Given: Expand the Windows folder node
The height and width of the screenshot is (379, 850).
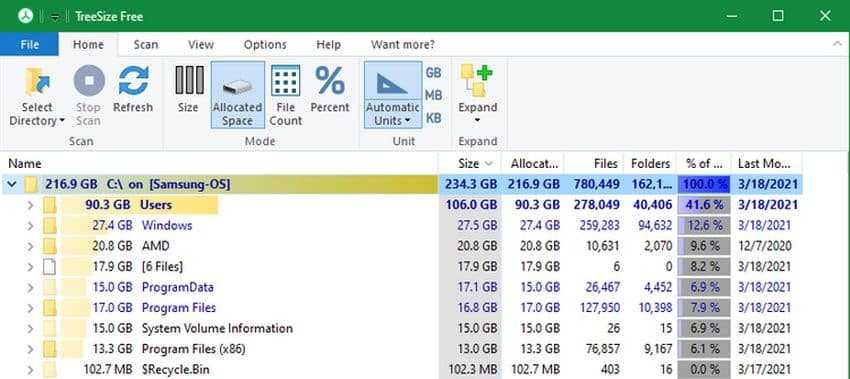Looking at the screenshot, I should [30, 226].
